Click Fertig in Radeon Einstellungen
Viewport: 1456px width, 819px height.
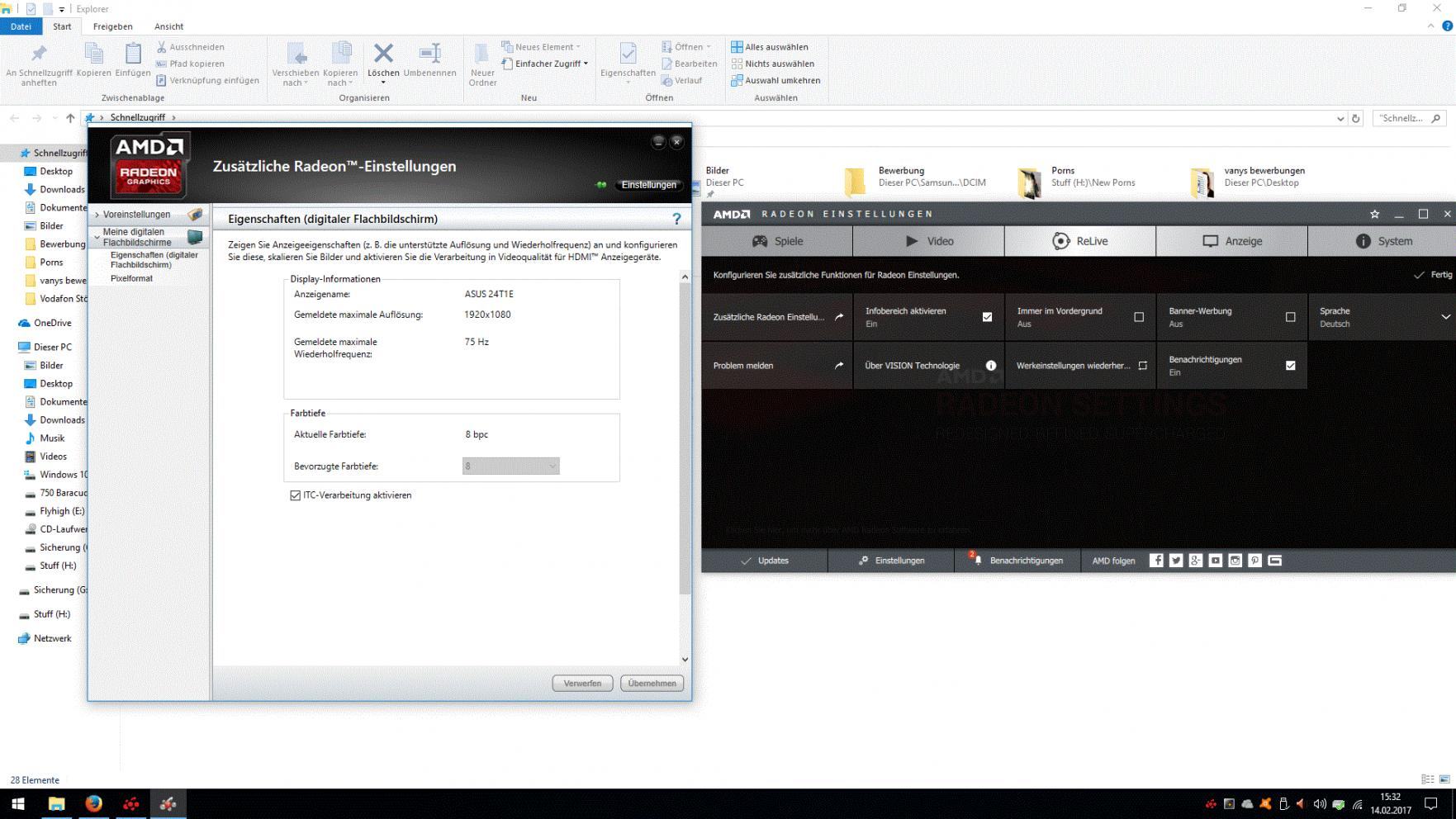pyautogui.click(x=1433, y=275)
